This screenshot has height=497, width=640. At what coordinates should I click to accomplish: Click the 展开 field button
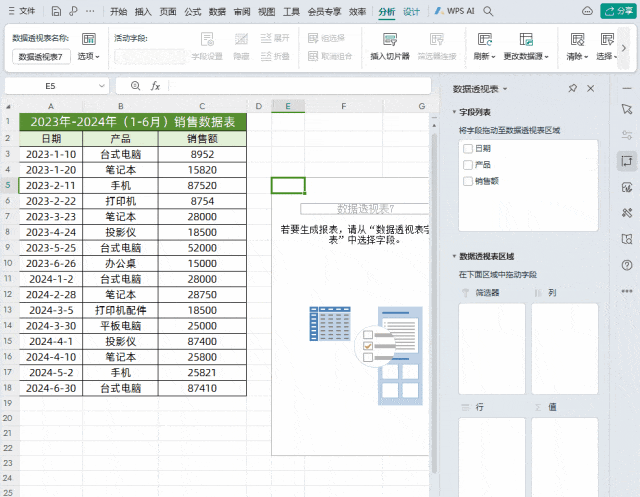[x=275, y=38]
